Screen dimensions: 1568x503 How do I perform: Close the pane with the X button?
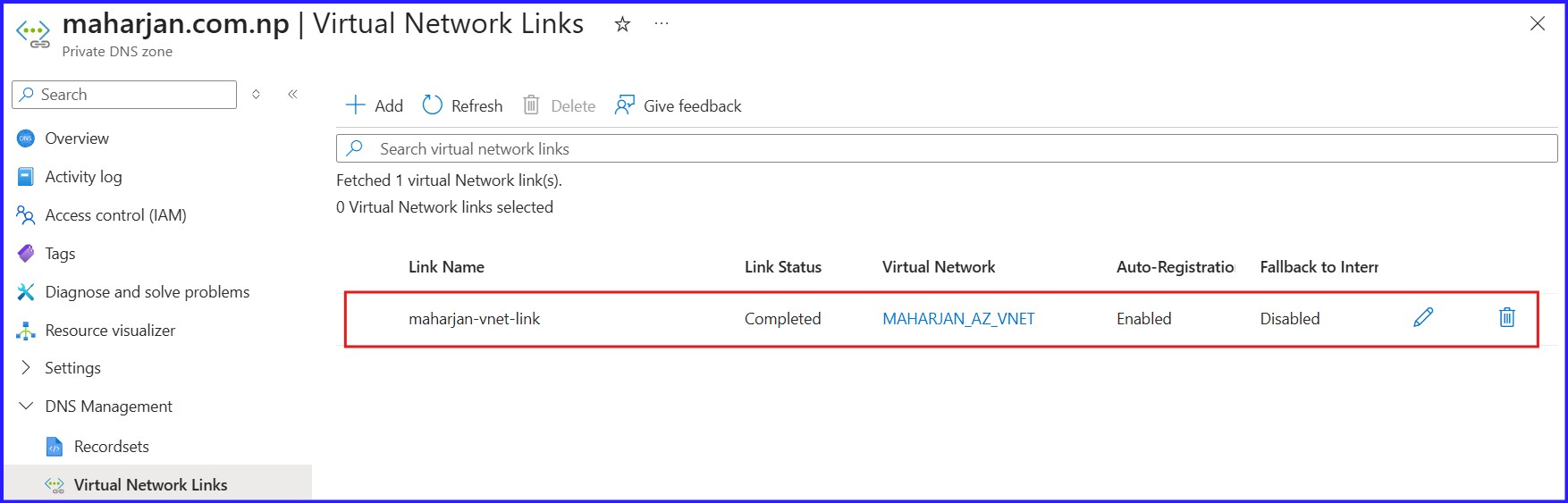pyautogui.click(x=1538, y=24)
